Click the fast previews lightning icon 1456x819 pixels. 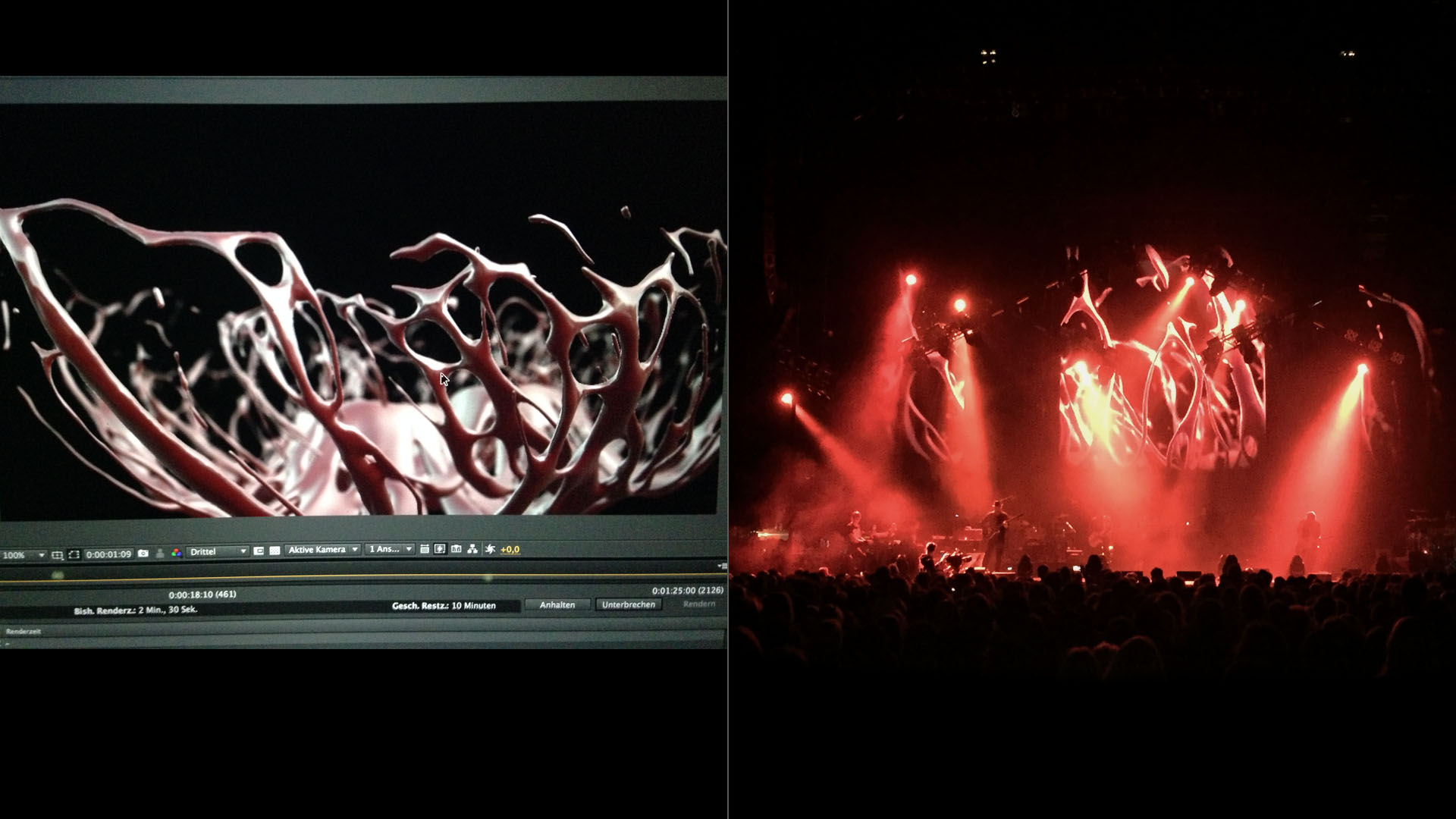(440, 549)
